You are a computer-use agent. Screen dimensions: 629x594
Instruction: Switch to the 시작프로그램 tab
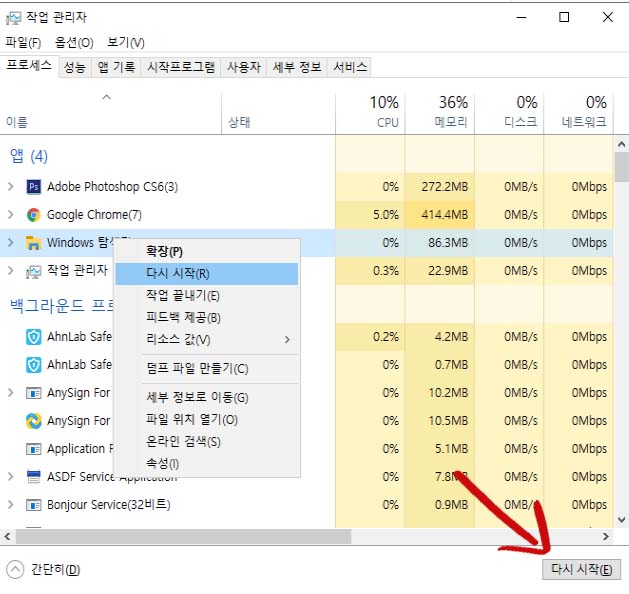(x=181, y=67)
